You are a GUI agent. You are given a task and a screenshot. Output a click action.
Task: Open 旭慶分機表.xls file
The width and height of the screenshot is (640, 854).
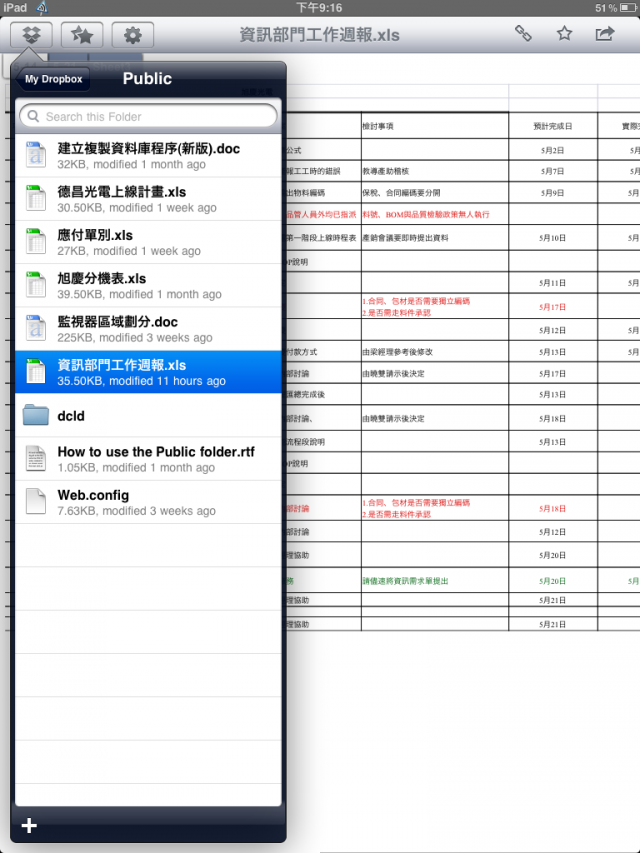click(x=148, y=286)
